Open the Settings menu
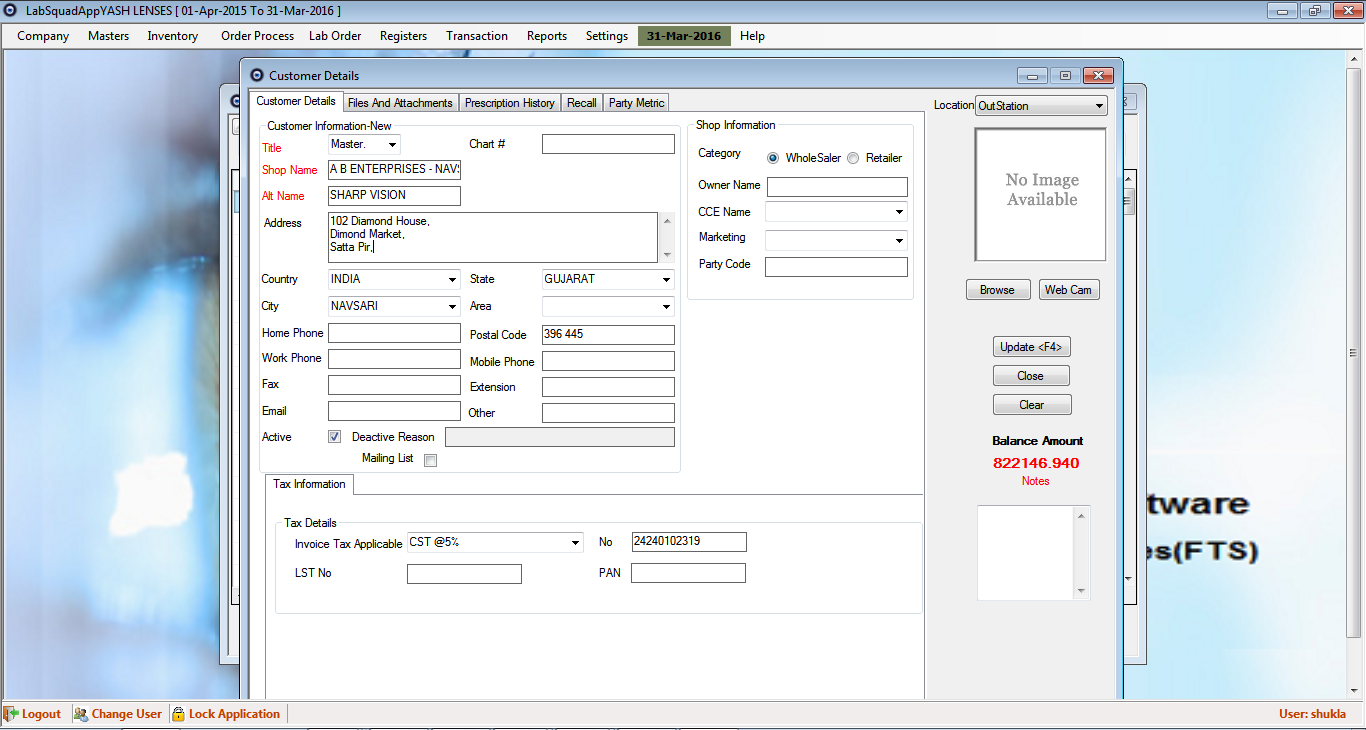Screen dimensions: 1366x730 tap(607, 36)
